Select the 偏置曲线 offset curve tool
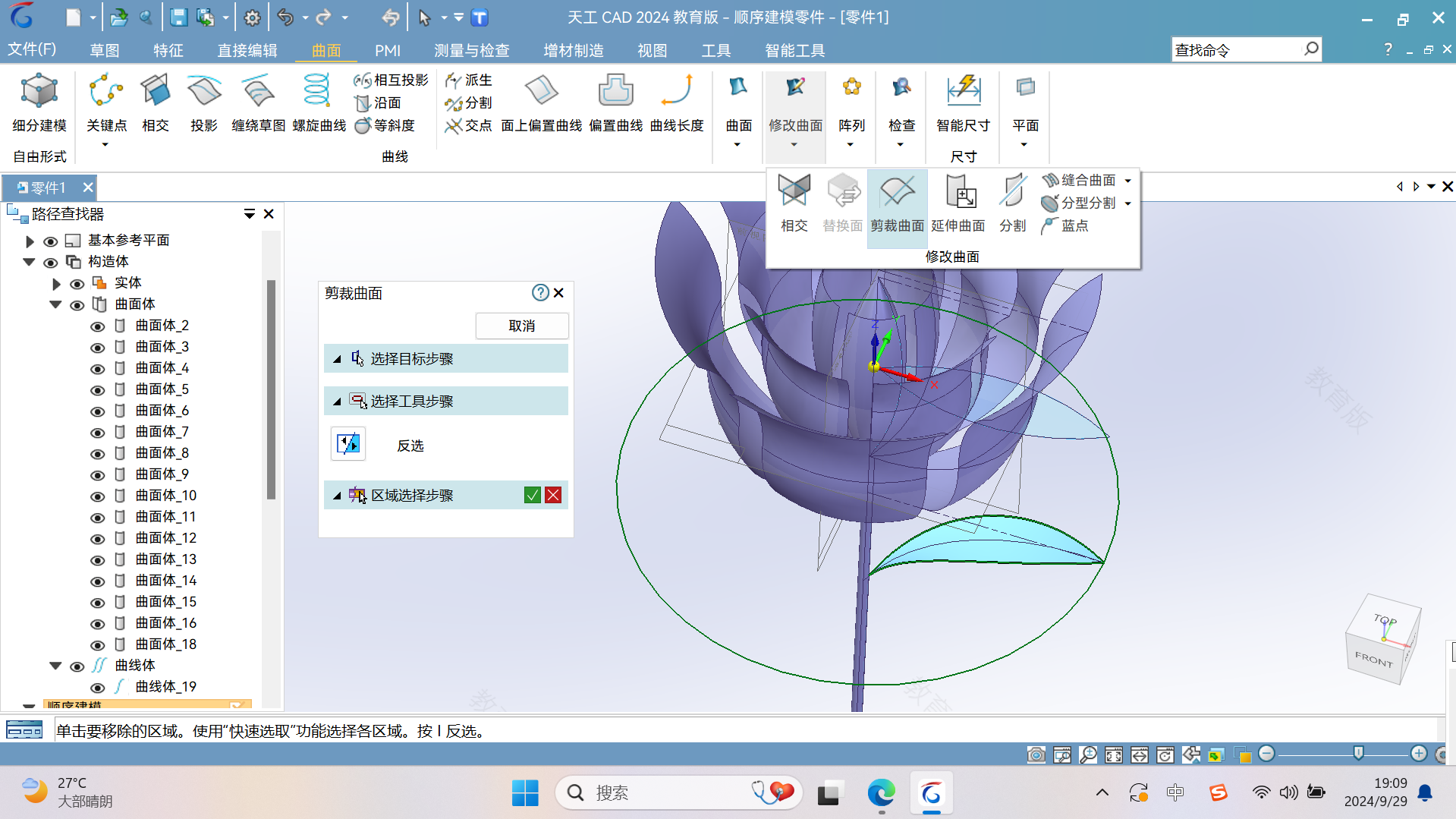The height and width of the screenshot is (819, 1456). point(615,103)
